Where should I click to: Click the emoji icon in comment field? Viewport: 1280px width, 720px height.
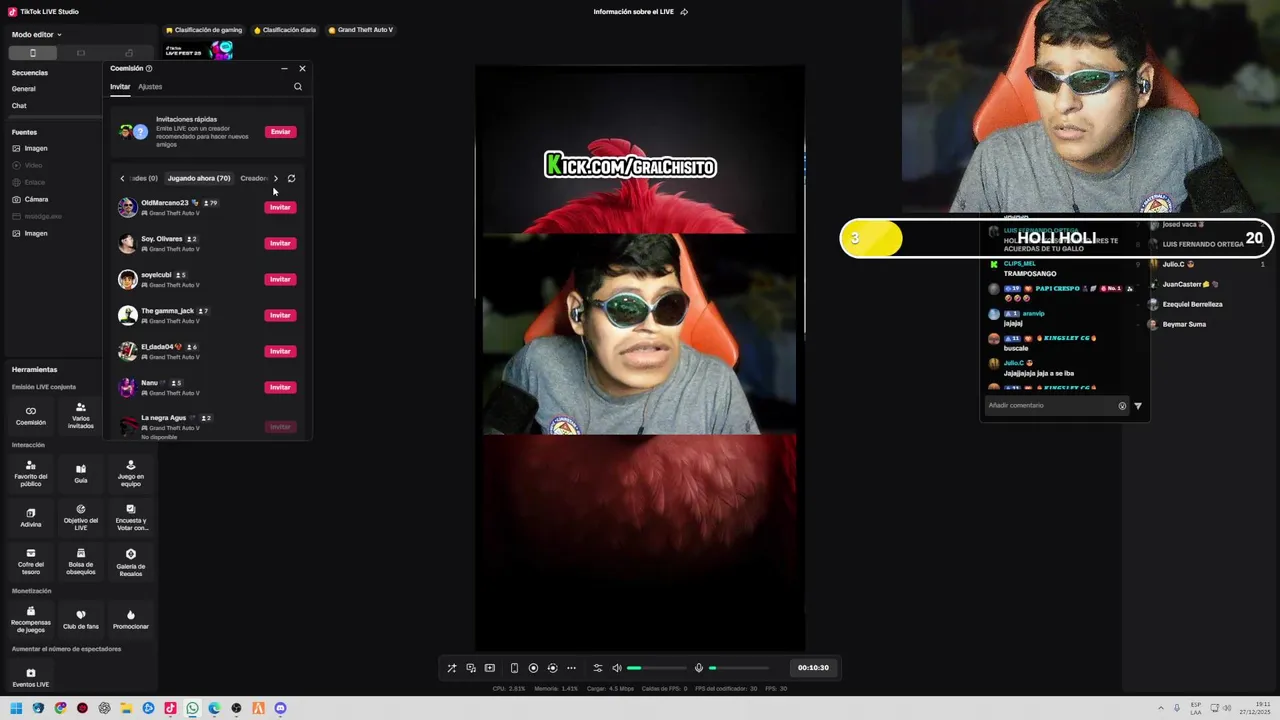(x=1122, y=406)
